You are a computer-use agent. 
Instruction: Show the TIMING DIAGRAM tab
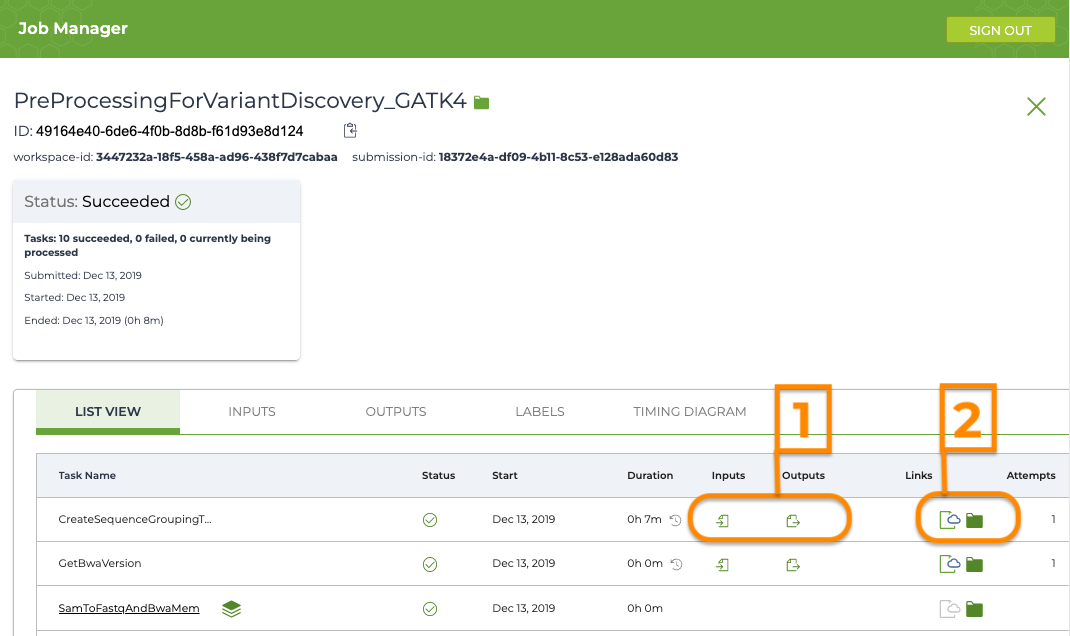click(690, 411)
